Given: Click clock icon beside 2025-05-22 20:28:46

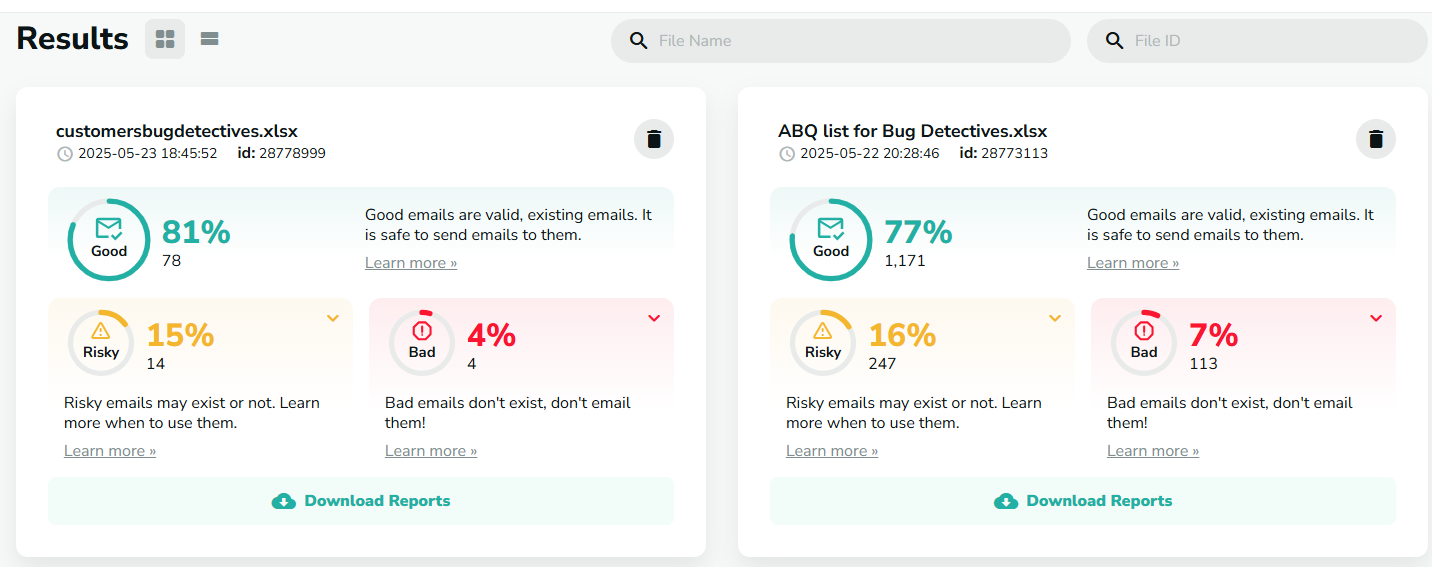Looking at the screenshot, I should point(787,154).
